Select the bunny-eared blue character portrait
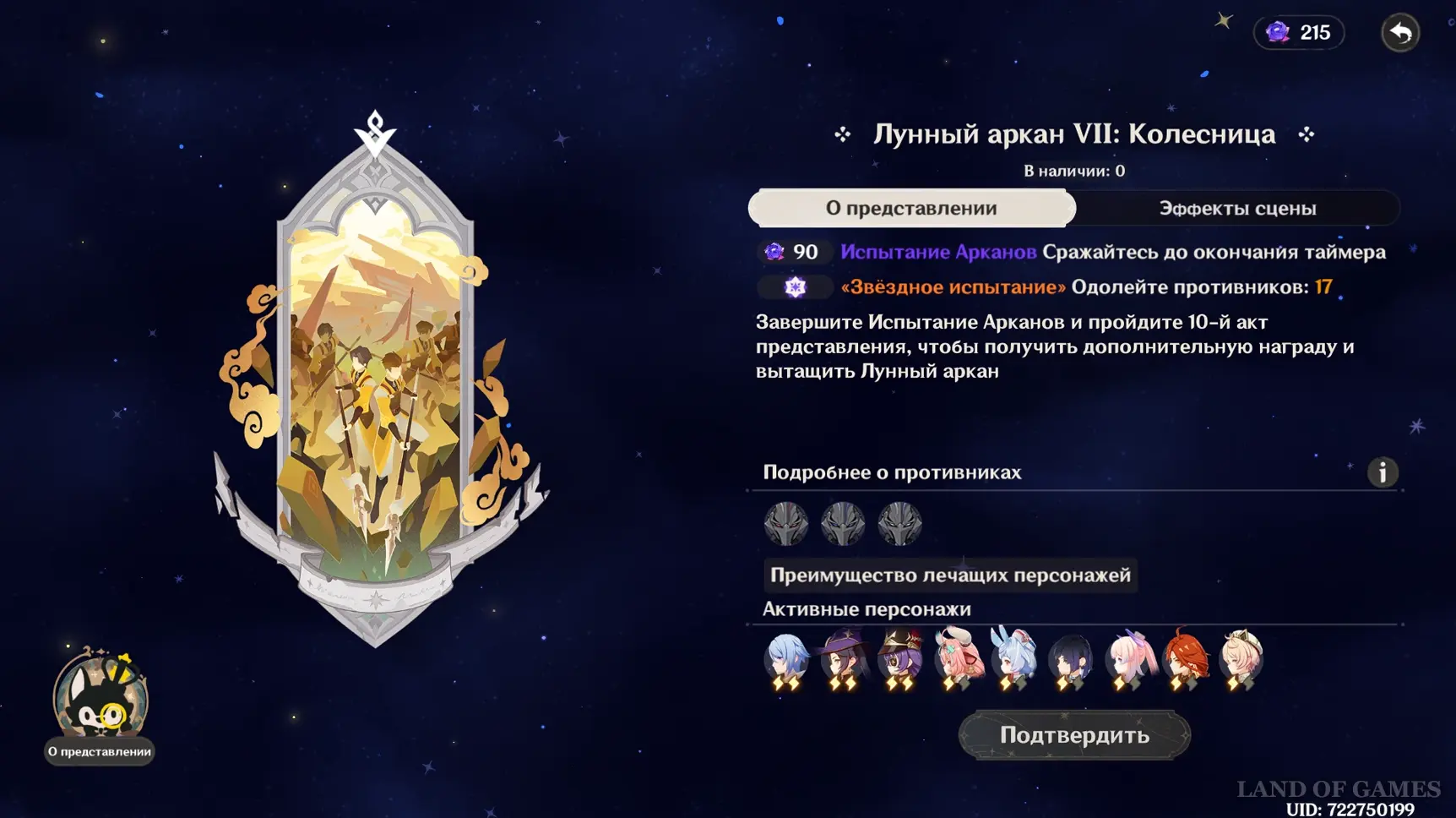The image size is (1456, 818). (1013, 660)
